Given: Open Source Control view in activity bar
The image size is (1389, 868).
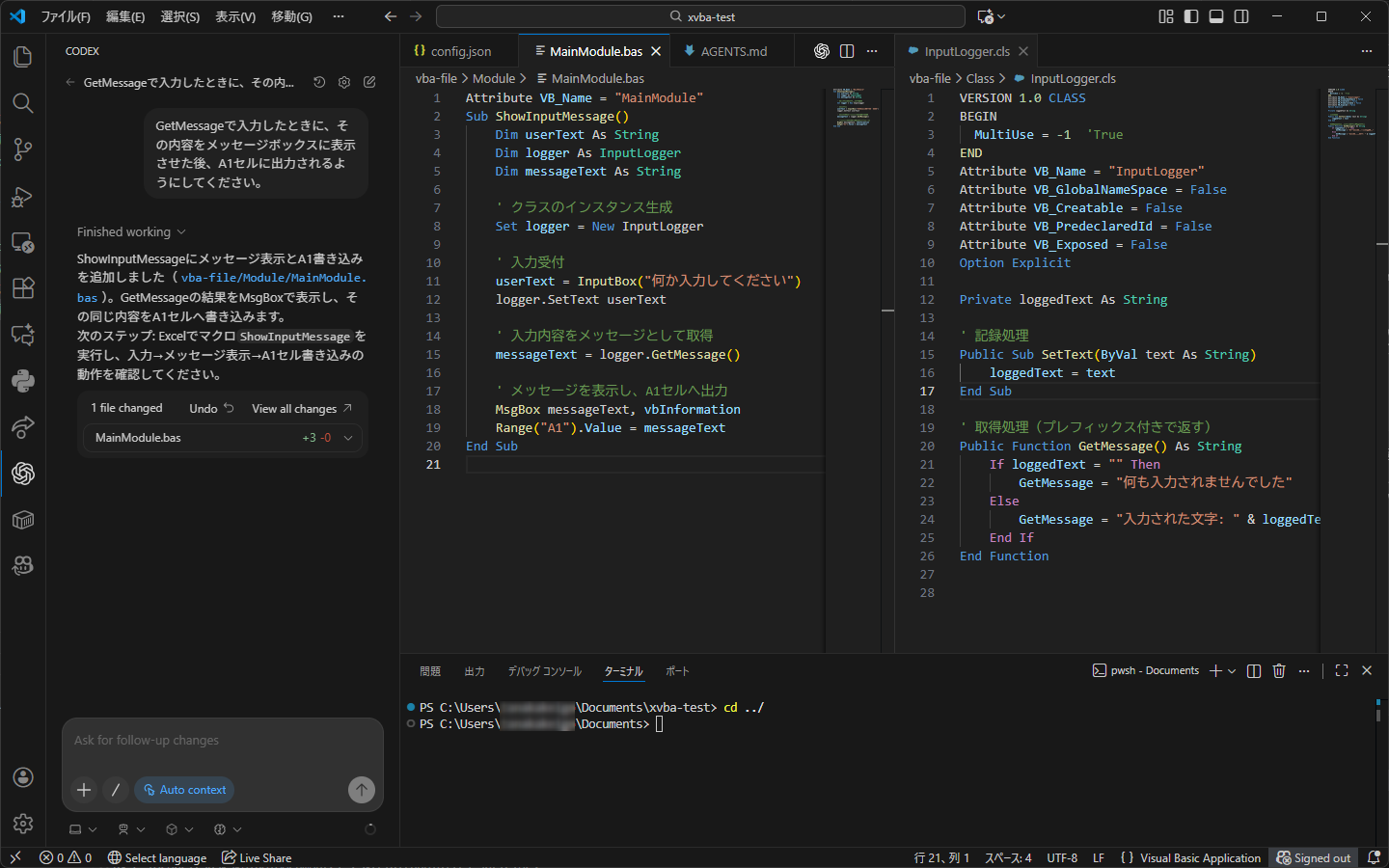Looking at the screenshot, I should [23, 149].
